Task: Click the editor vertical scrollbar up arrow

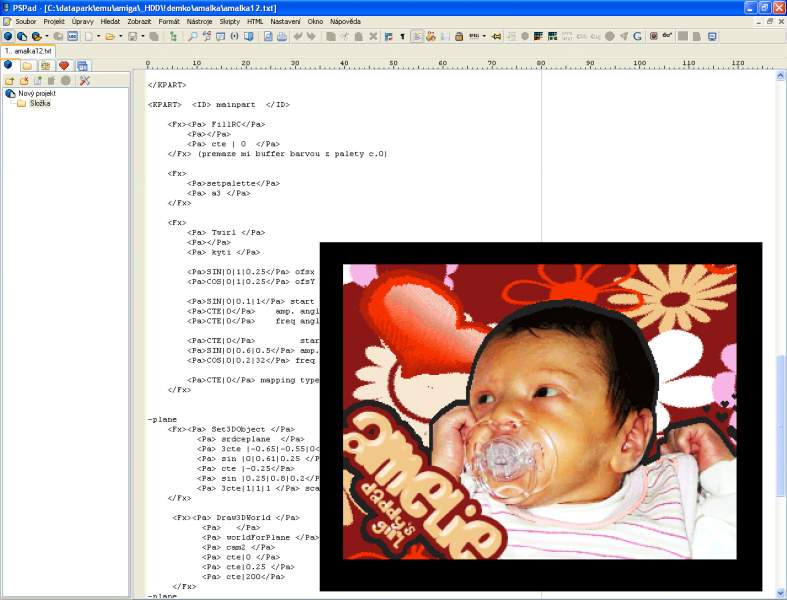Action: [x=781, y=76]
